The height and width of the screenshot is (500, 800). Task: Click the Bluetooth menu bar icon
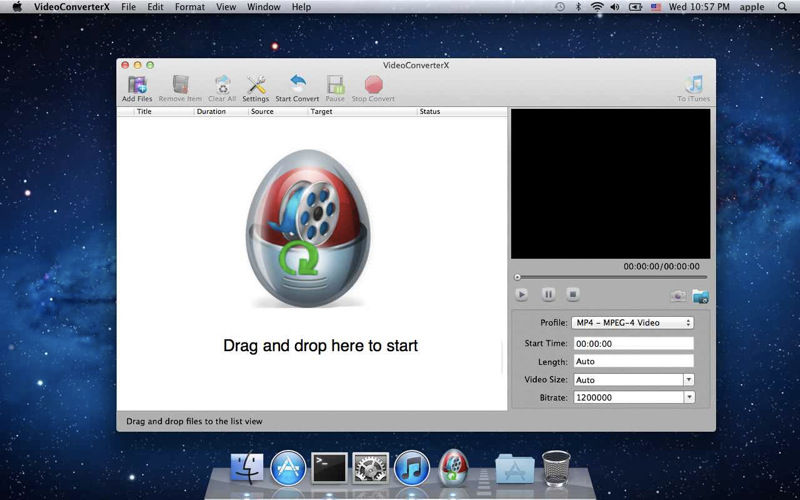[578, 7]
